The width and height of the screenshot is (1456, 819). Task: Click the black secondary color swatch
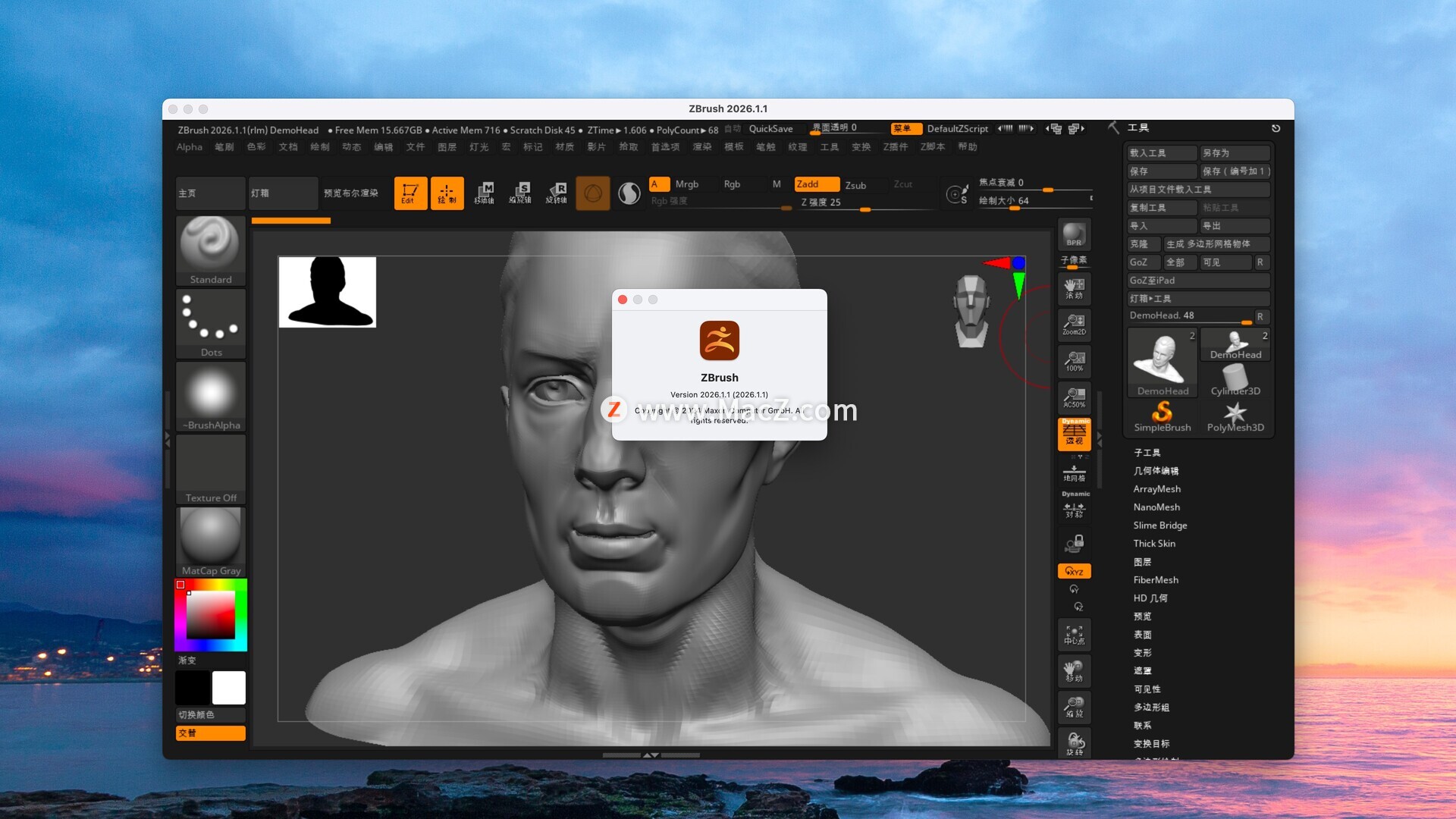[193, 688]
